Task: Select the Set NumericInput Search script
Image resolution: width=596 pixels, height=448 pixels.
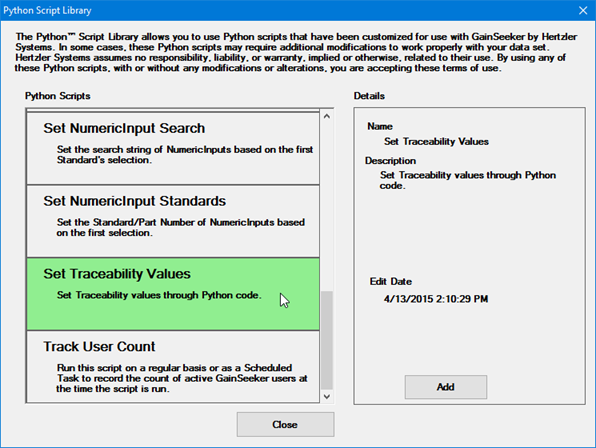Action: (x=173, y=149)
